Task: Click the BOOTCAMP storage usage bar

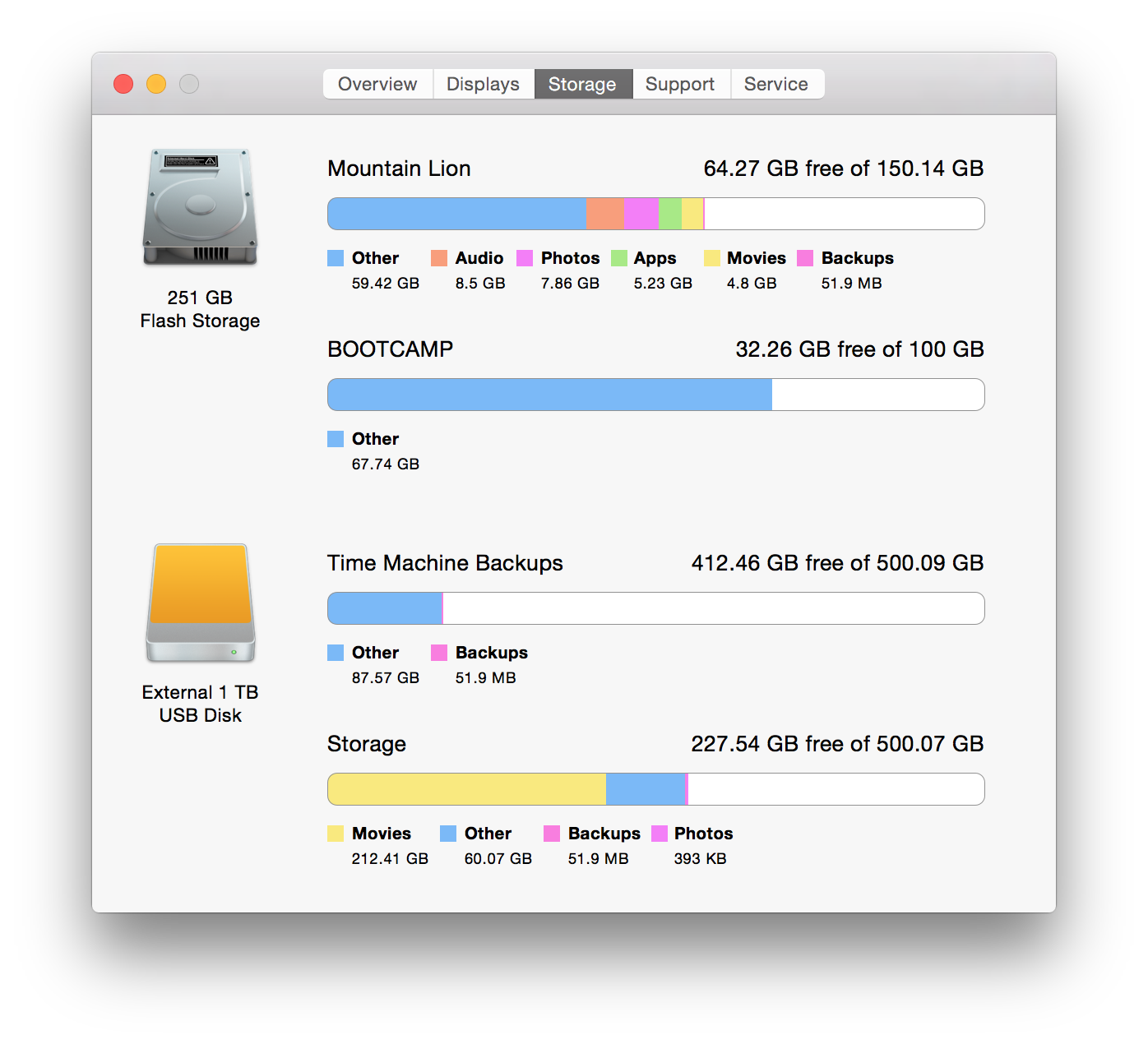Action: (656, 395)
